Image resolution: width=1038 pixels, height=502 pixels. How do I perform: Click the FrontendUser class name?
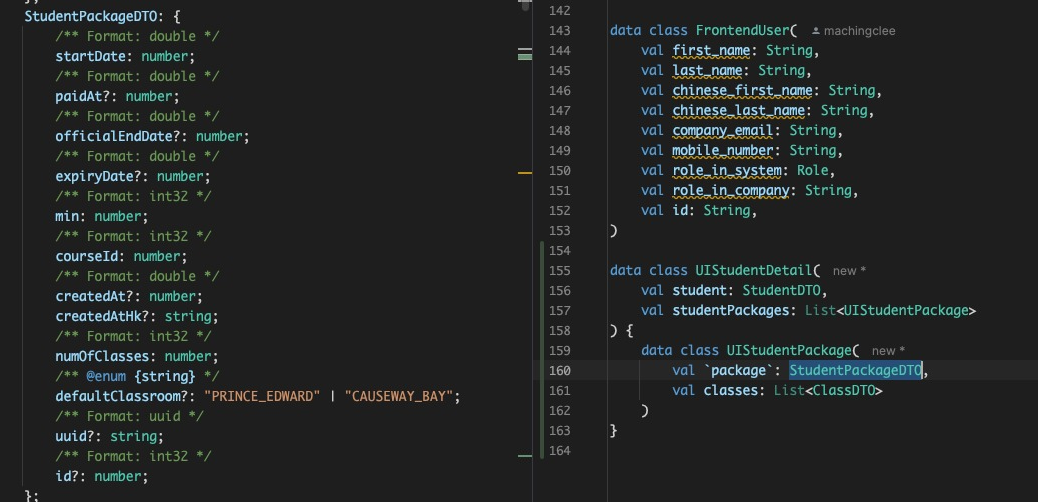coord(742,30)
